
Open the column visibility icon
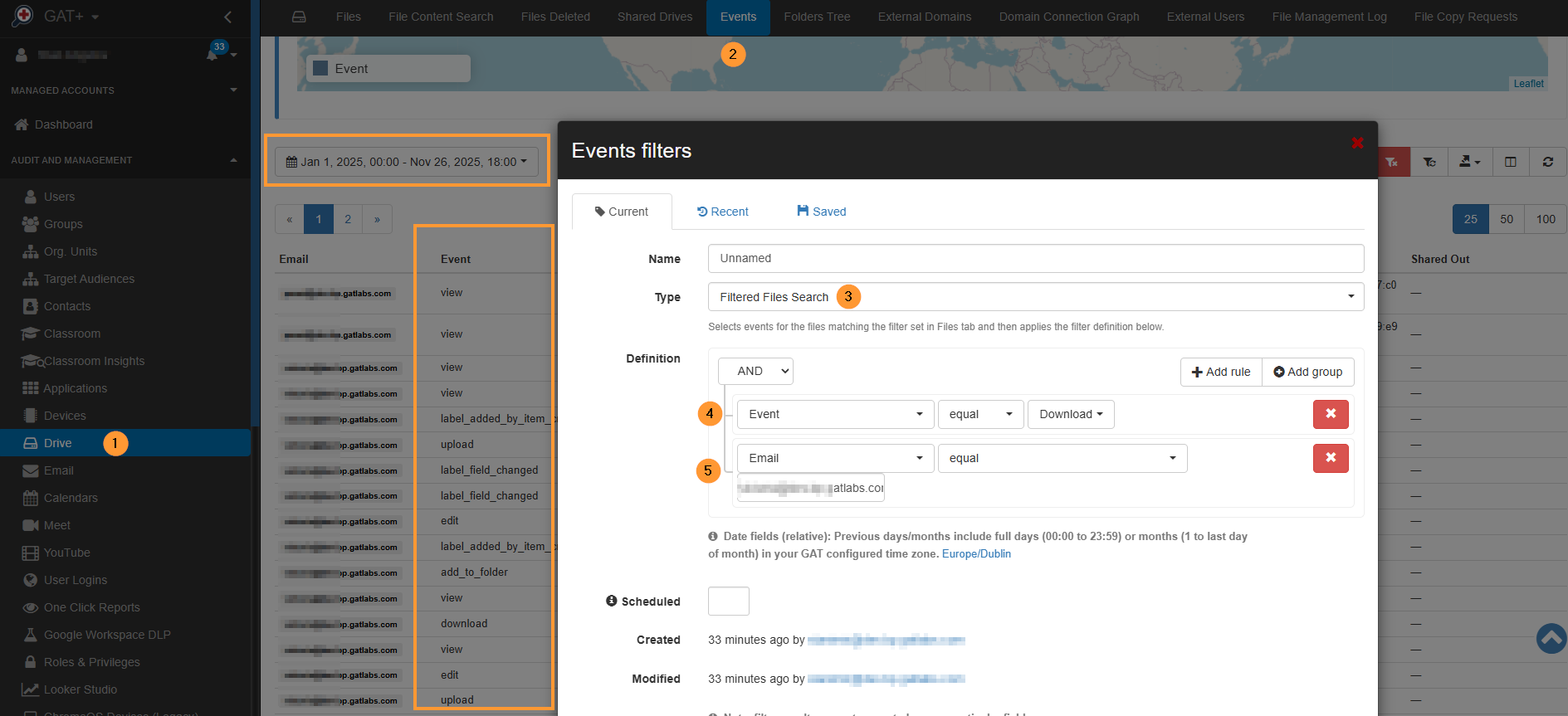(1511, 162)
